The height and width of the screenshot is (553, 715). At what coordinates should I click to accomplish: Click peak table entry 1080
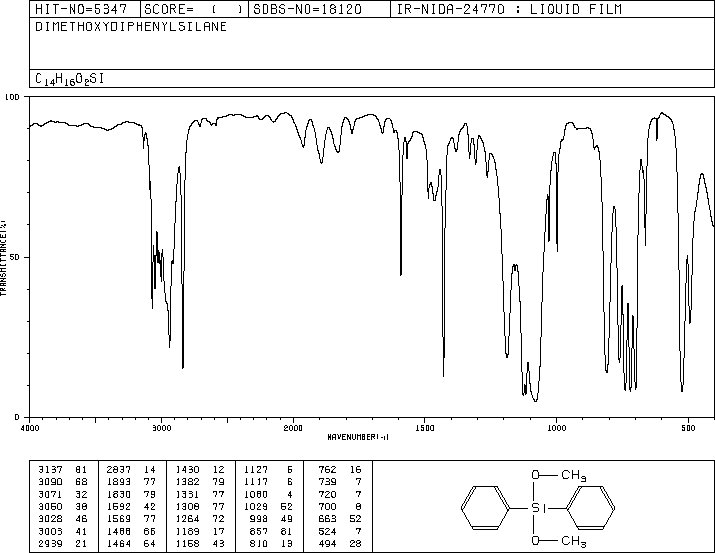click(x=256, y=494)
